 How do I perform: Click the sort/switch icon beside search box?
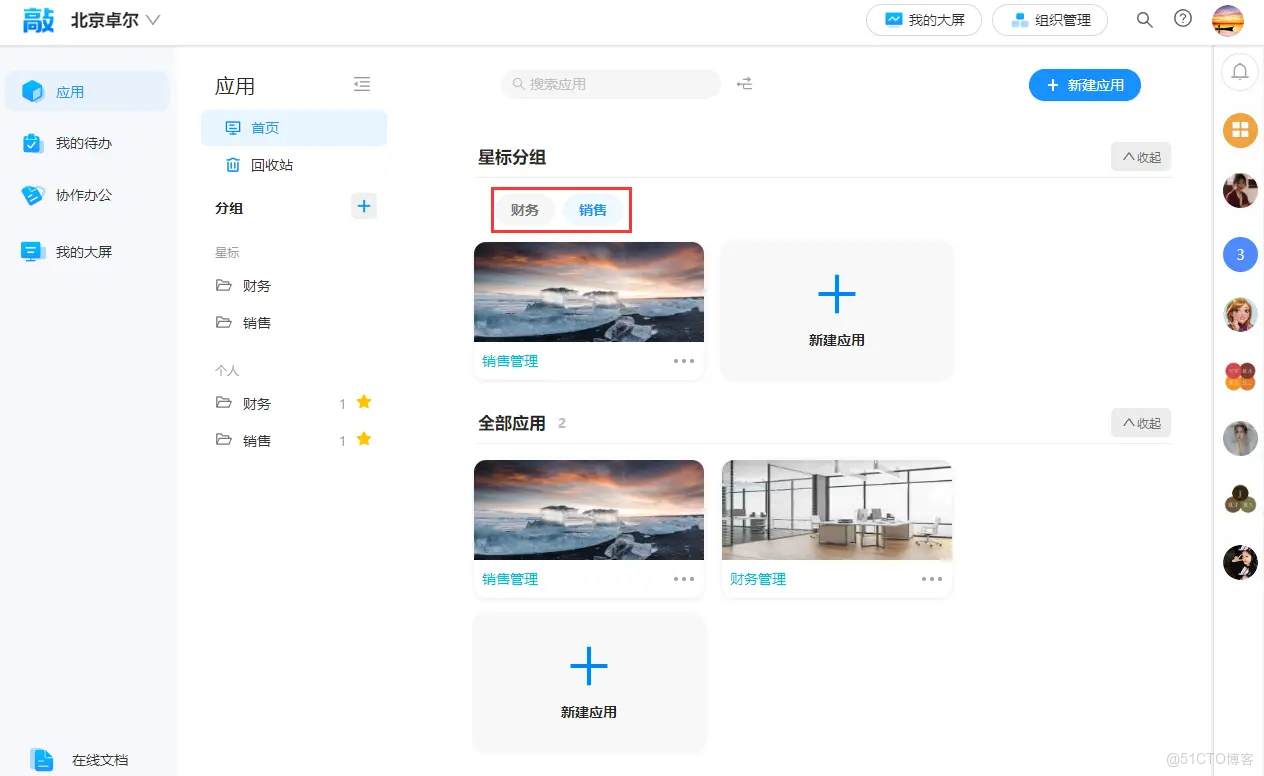[744, 84]
